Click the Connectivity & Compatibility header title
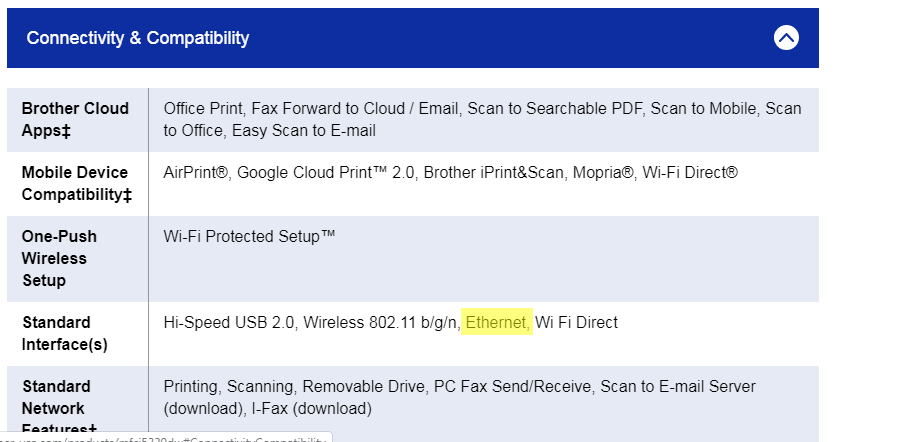This screenshot has width=915, height=442. click(138, 38)
